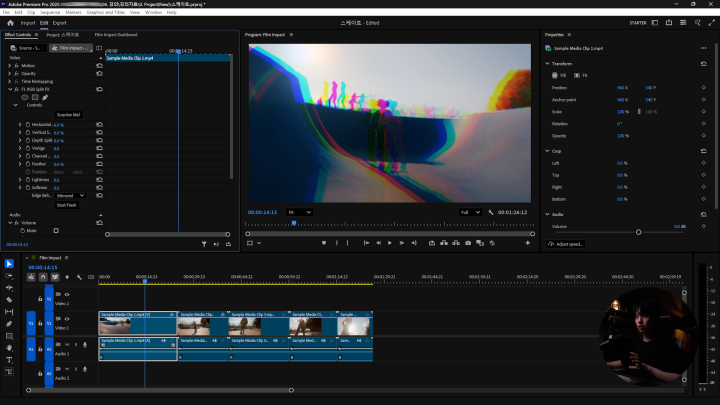
Task: Switch to the Film Impact Dashboard tab
Action: coord(116,34)
